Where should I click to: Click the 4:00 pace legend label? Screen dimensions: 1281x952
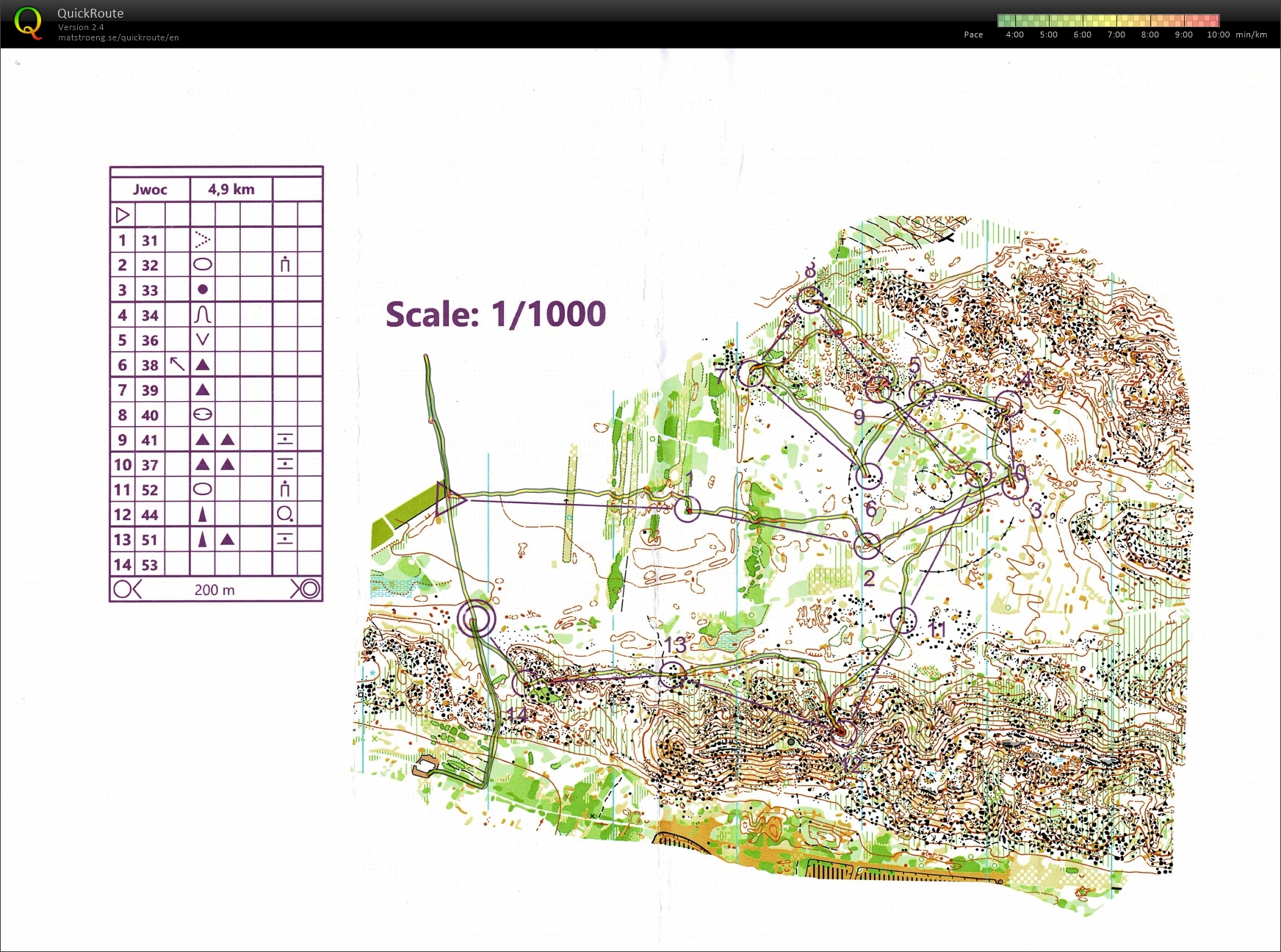coord(1014,35)
